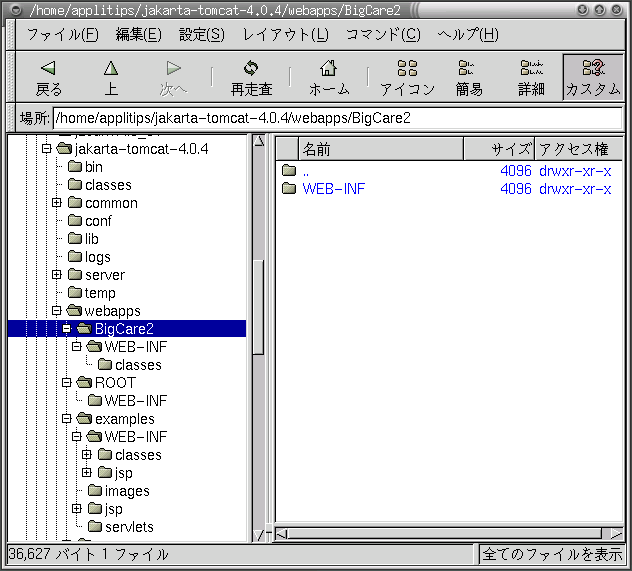Select the logs folder in tree
The width and height of the screenshot is (632, 571).
tap(97, 257)
